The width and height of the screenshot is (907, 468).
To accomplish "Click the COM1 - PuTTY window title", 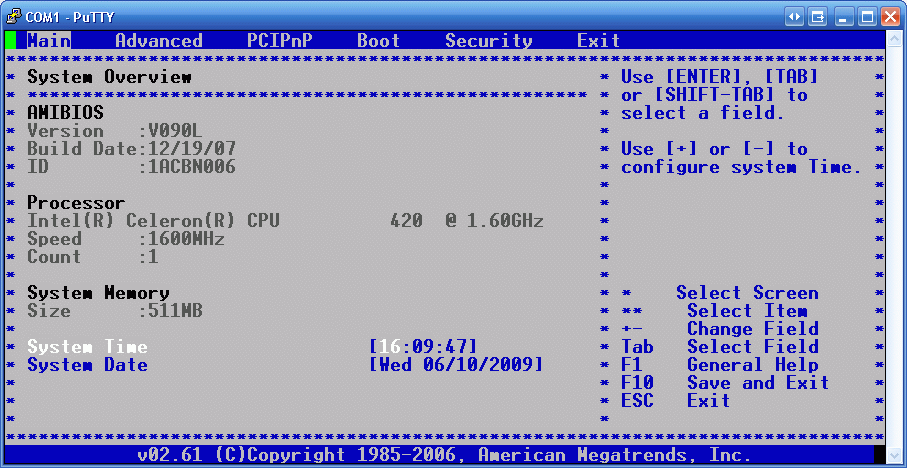I will tap(69, 17).
